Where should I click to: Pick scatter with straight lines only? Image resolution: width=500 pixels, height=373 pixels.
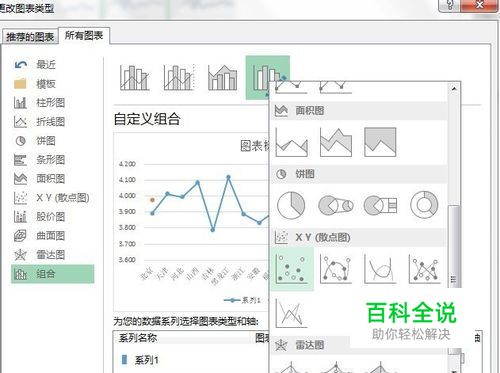(x=292, y=313)
